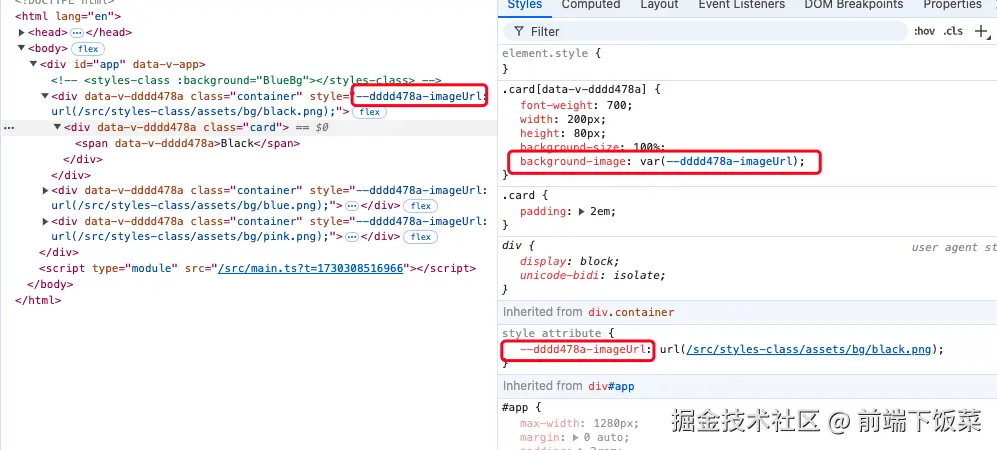This screenshot has height=450, width=997.
Task: Click the new style rule plus icon
Action: tap(980, 32)
